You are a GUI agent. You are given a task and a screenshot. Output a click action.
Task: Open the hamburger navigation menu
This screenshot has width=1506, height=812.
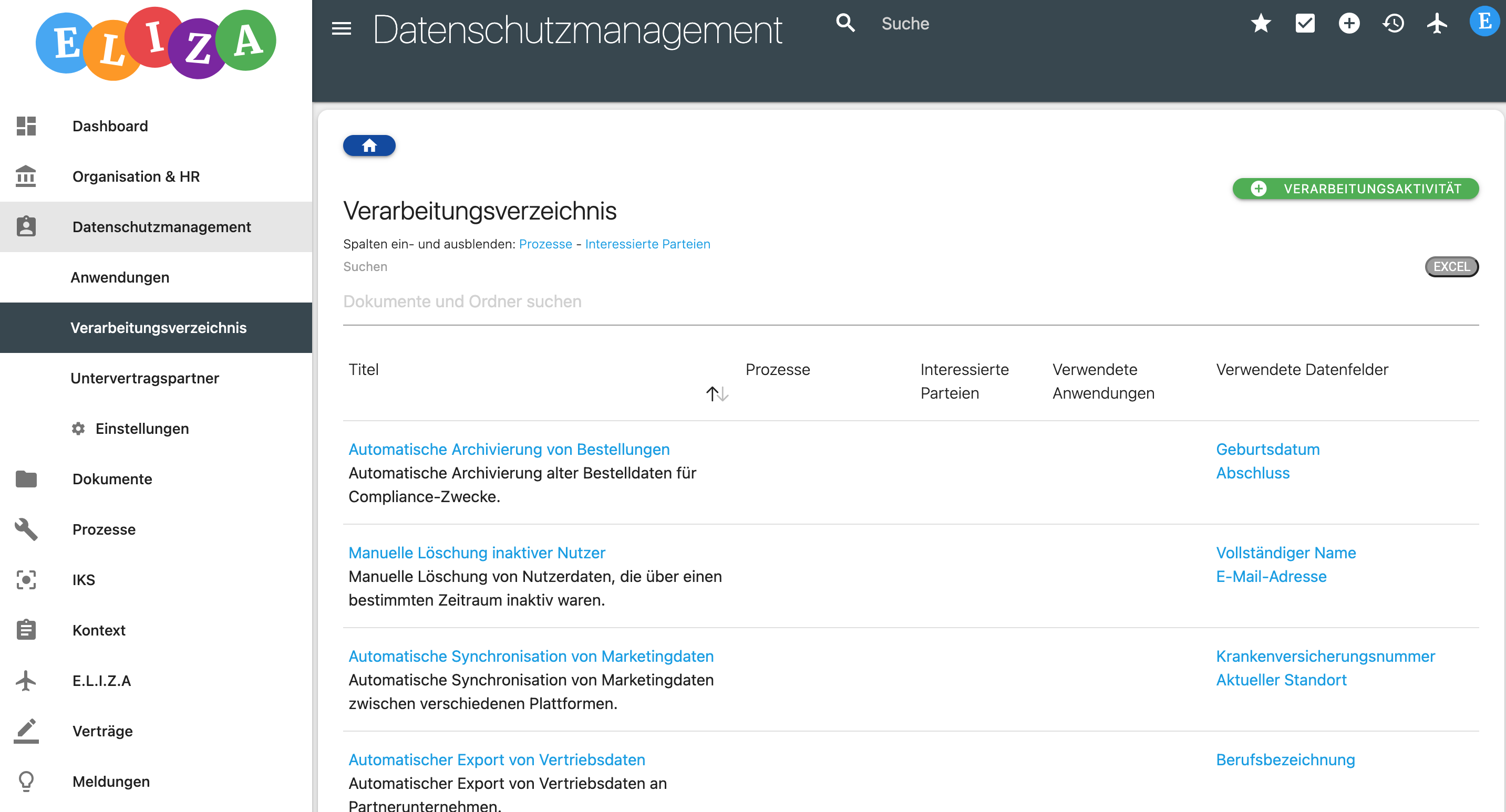pos(342,27)
